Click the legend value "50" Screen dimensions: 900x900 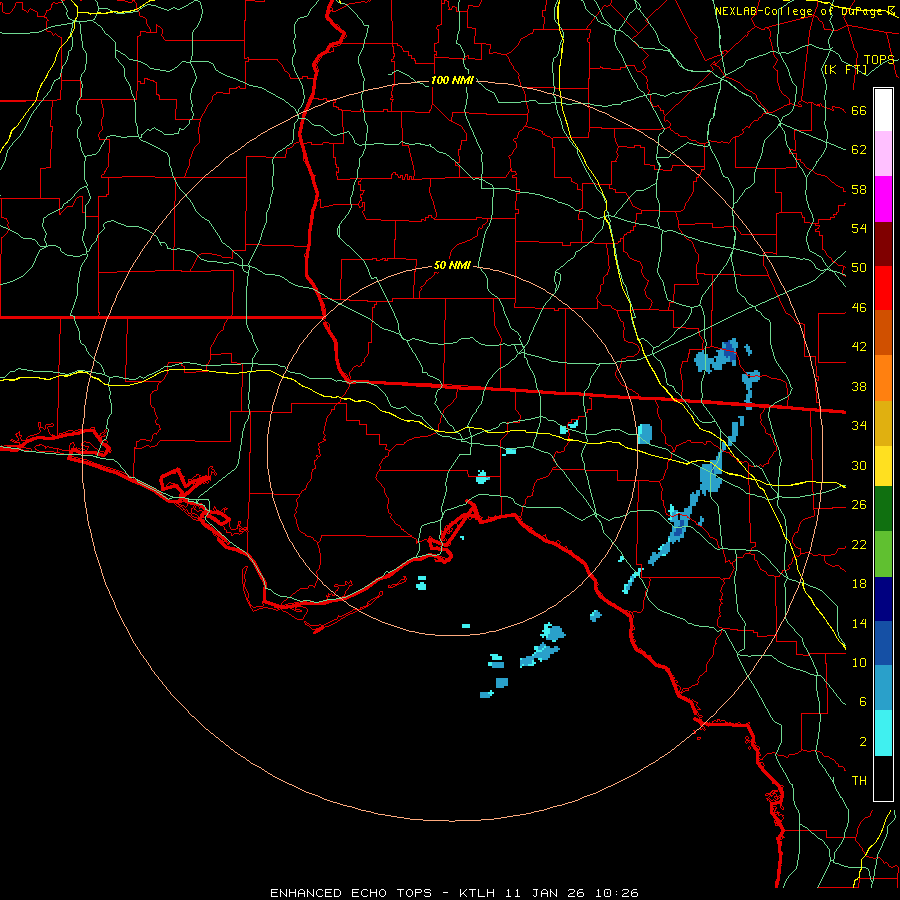(859, 268)
